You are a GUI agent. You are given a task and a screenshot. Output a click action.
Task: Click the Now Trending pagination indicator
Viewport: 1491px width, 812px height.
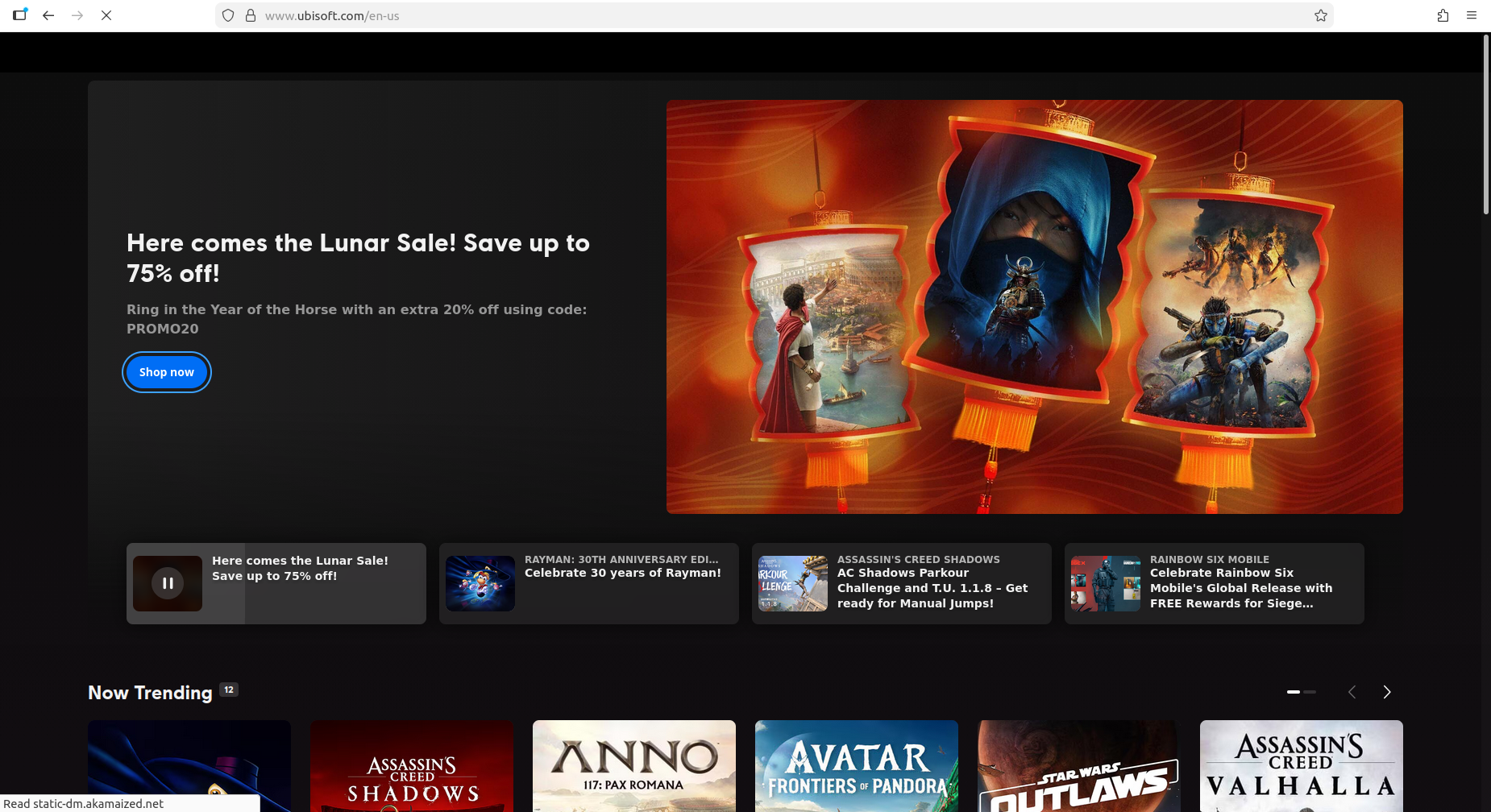(x=1301, y=692)
